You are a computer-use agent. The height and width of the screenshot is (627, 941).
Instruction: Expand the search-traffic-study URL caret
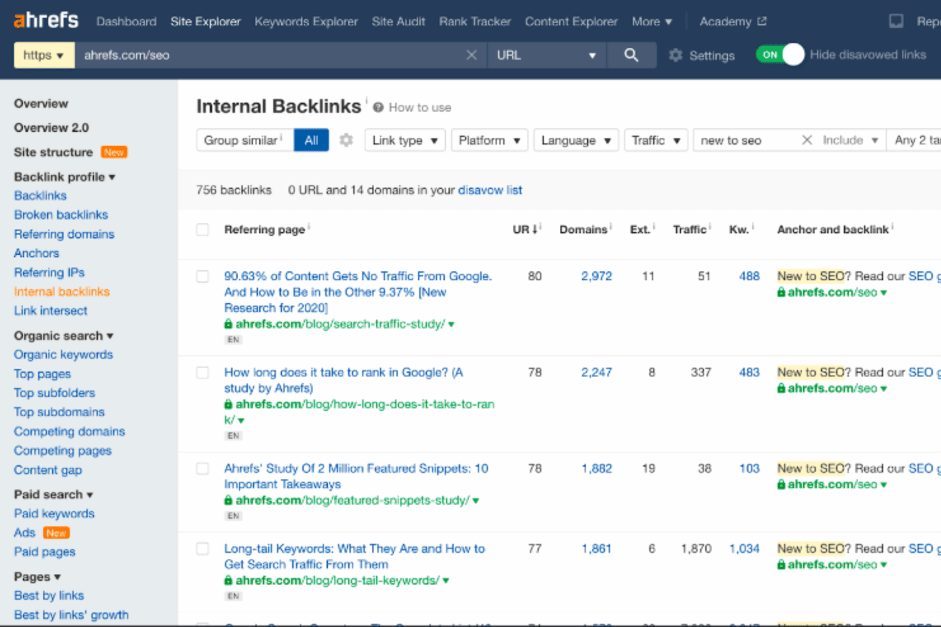coord(451,325)
